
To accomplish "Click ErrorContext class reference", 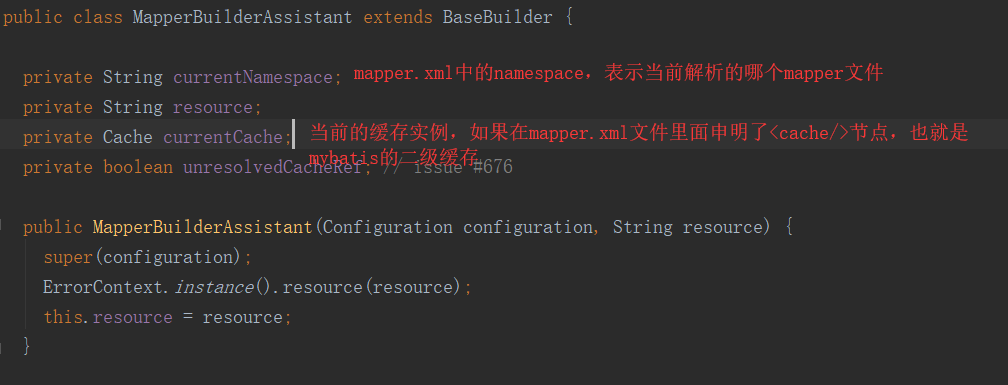I will click(104, 287).
